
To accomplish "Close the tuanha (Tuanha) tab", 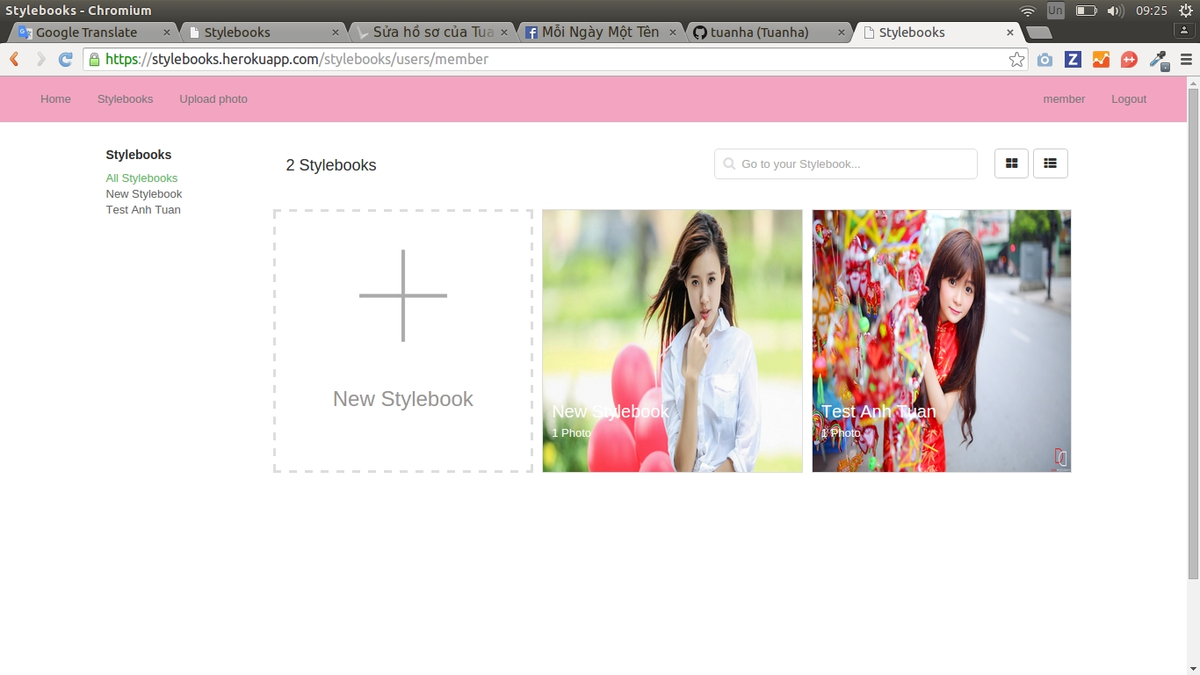I will (841, 32).
